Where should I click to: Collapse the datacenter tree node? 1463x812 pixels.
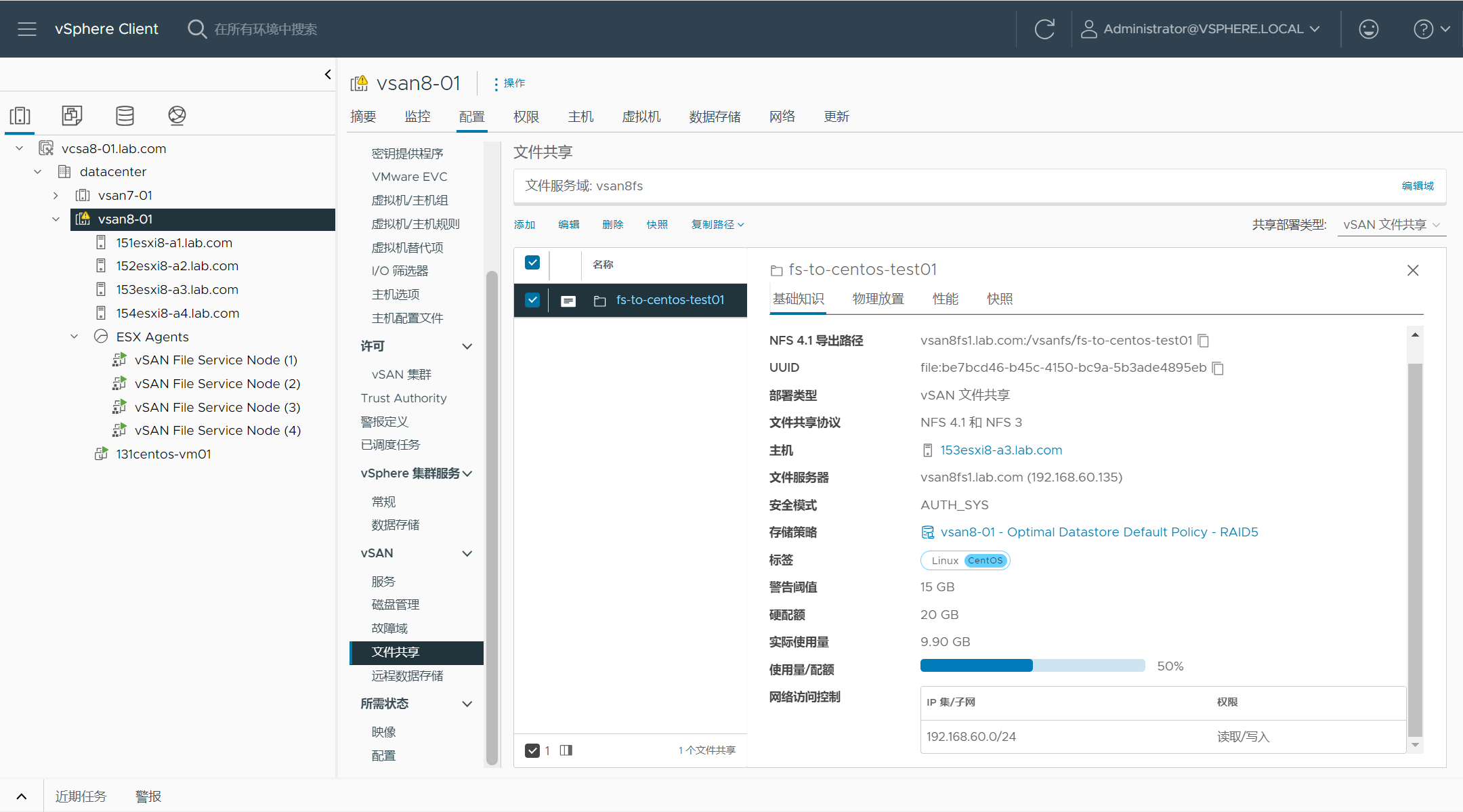38,172
